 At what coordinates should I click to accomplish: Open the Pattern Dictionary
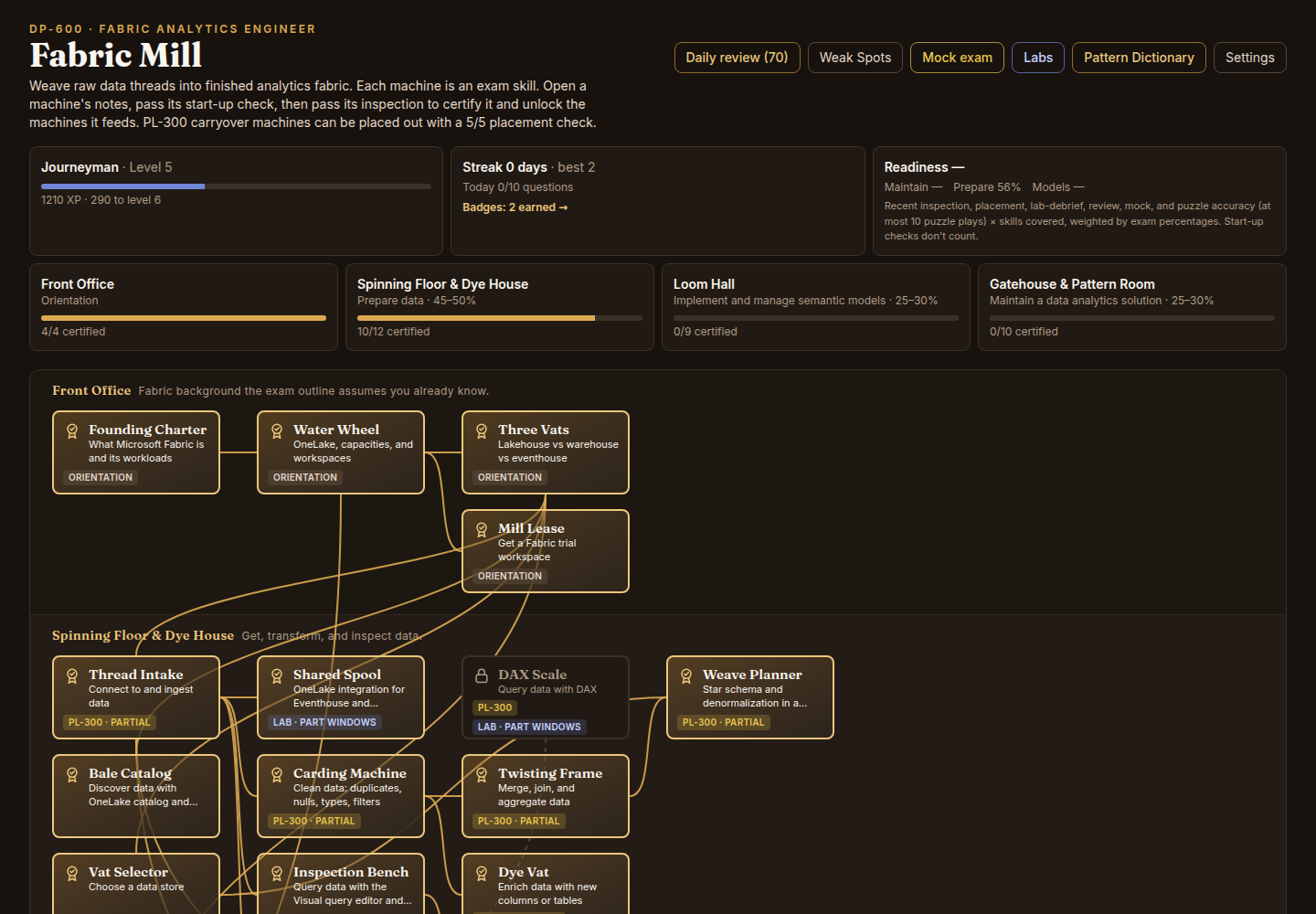coord(1139,58)
